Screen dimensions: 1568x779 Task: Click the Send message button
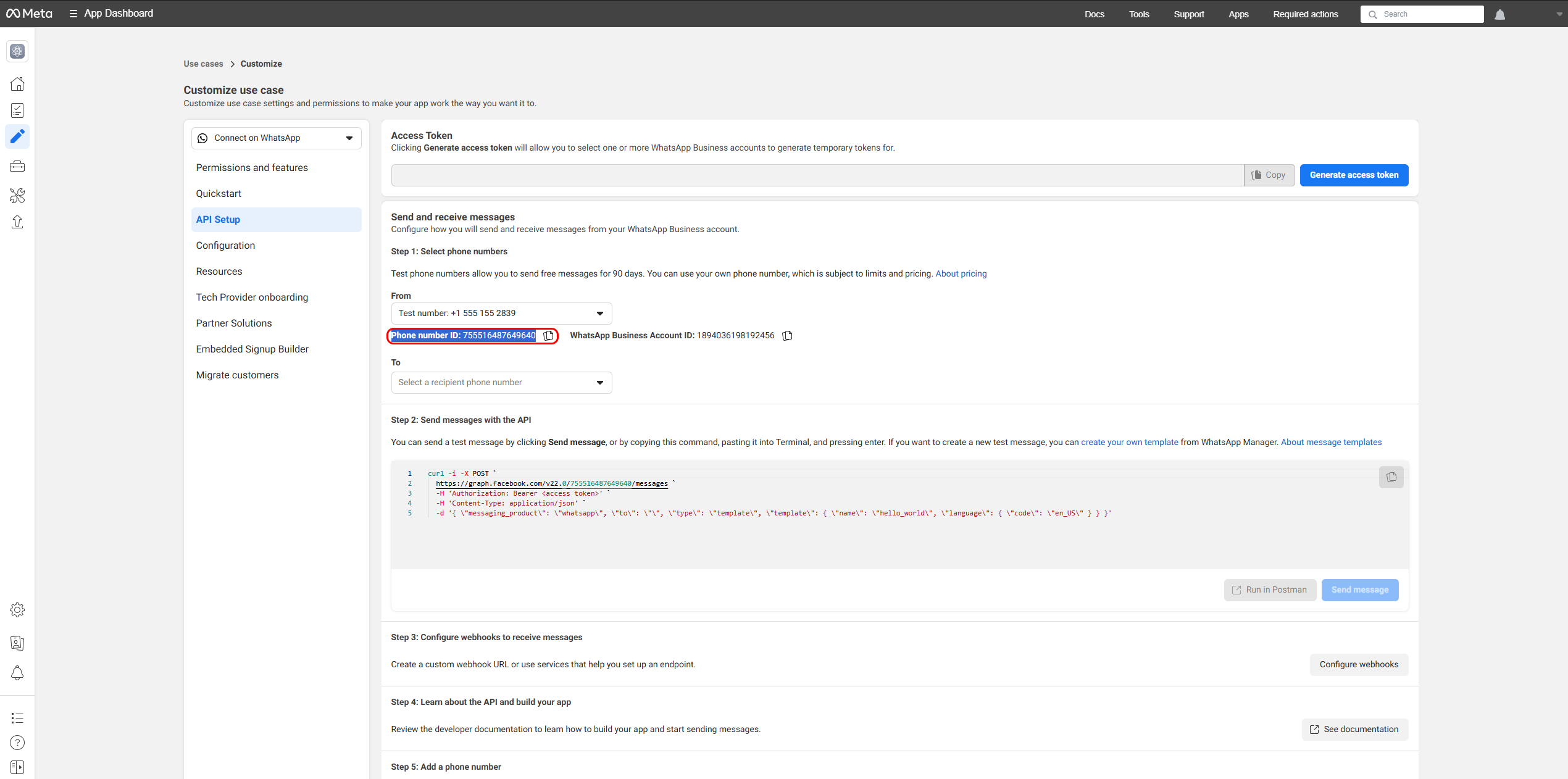tap(1360, 590)
